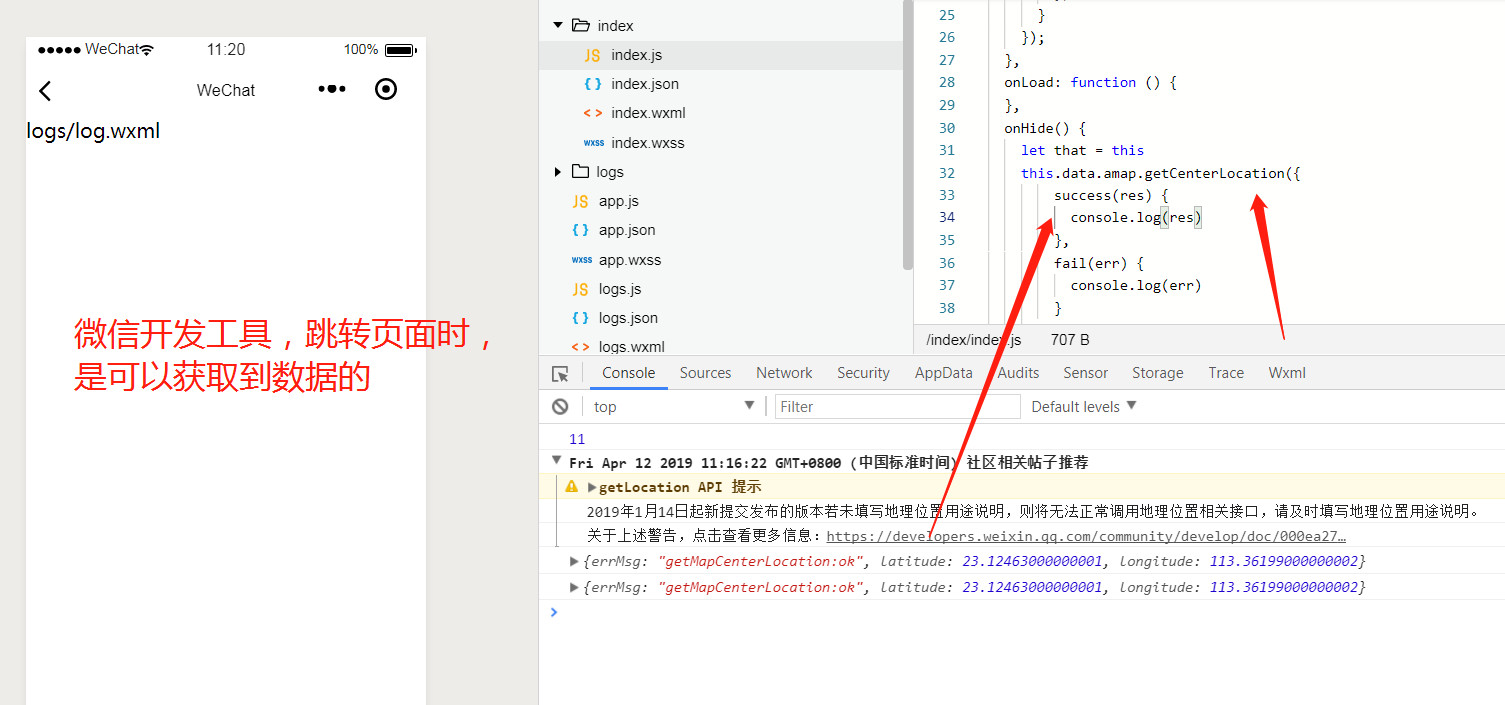
Task: Click the logs/log.wxml text in the simulator
Action: tap(93, 131)
